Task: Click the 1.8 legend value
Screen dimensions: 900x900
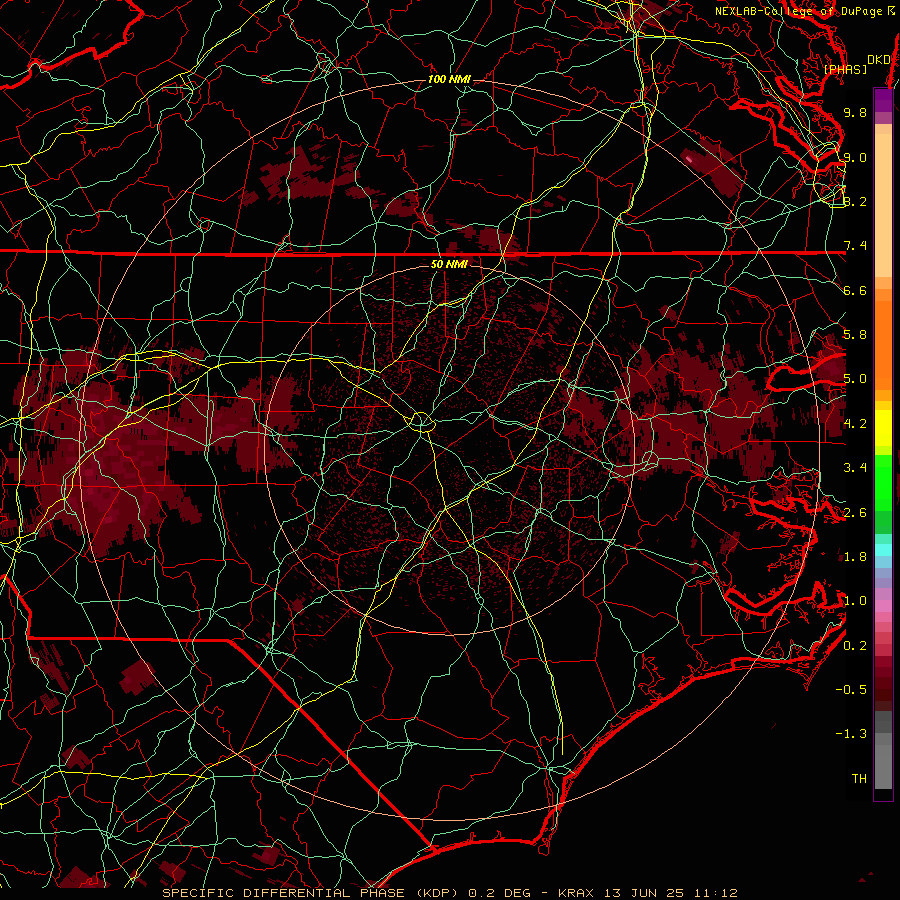Action: point(855,557)
